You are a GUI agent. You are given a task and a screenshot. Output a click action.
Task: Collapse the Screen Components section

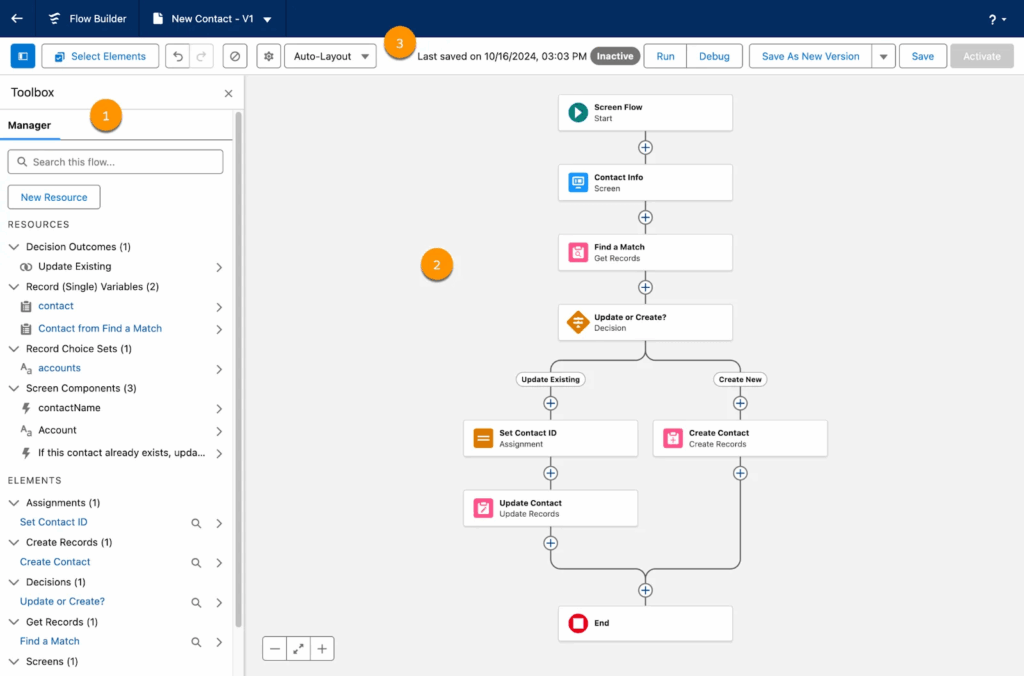14,388
